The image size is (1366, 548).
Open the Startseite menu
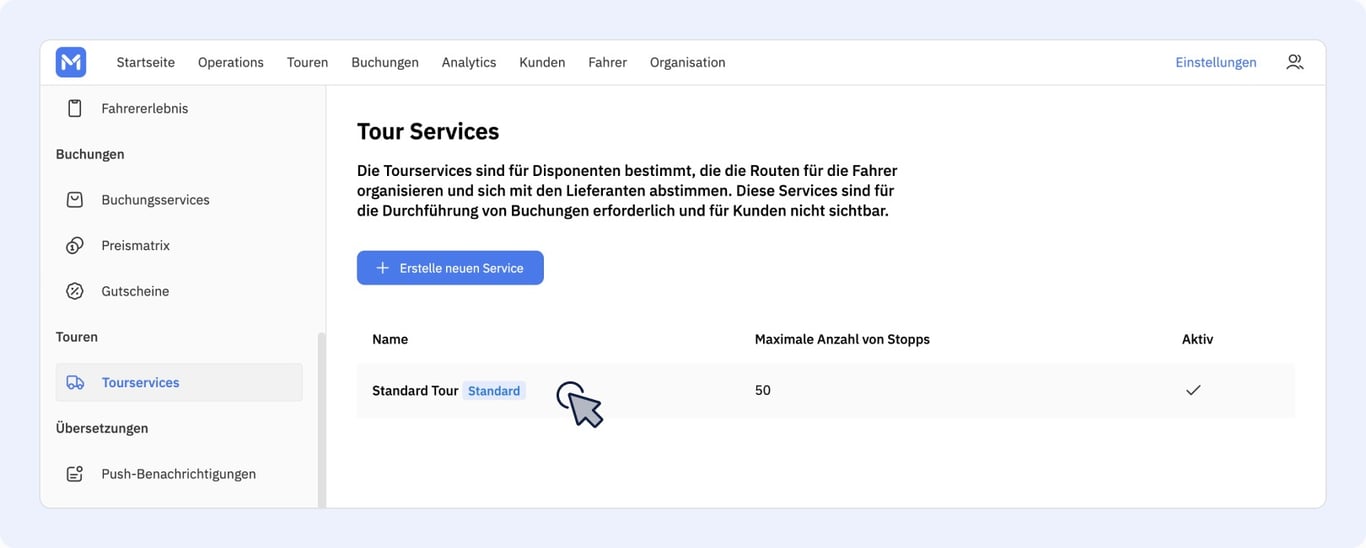coord(146,62)
